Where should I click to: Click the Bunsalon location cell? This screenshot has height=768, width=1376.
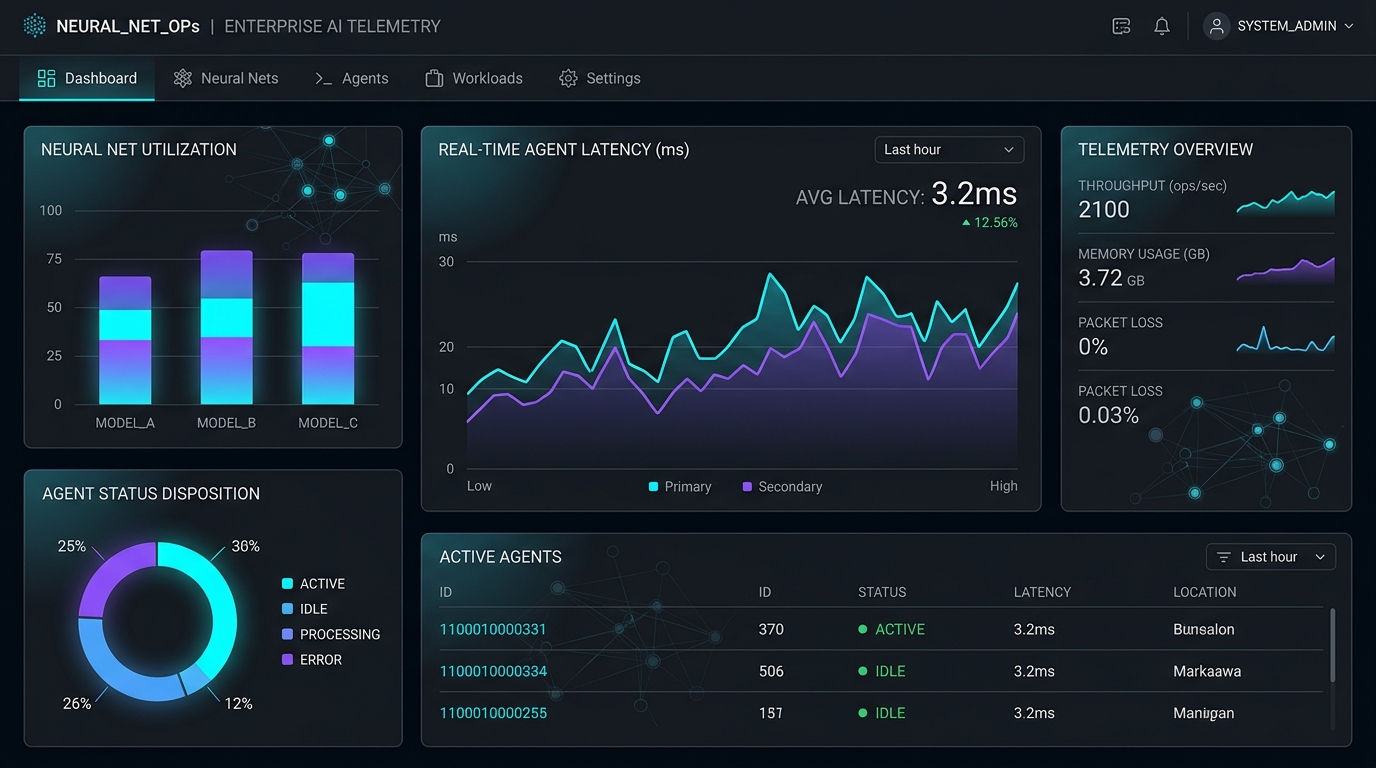1204,629
